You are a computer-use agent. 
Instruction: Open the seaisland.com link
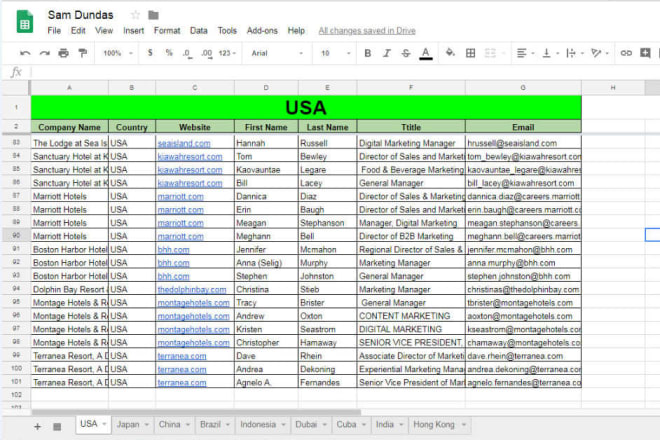coord(184,143)
